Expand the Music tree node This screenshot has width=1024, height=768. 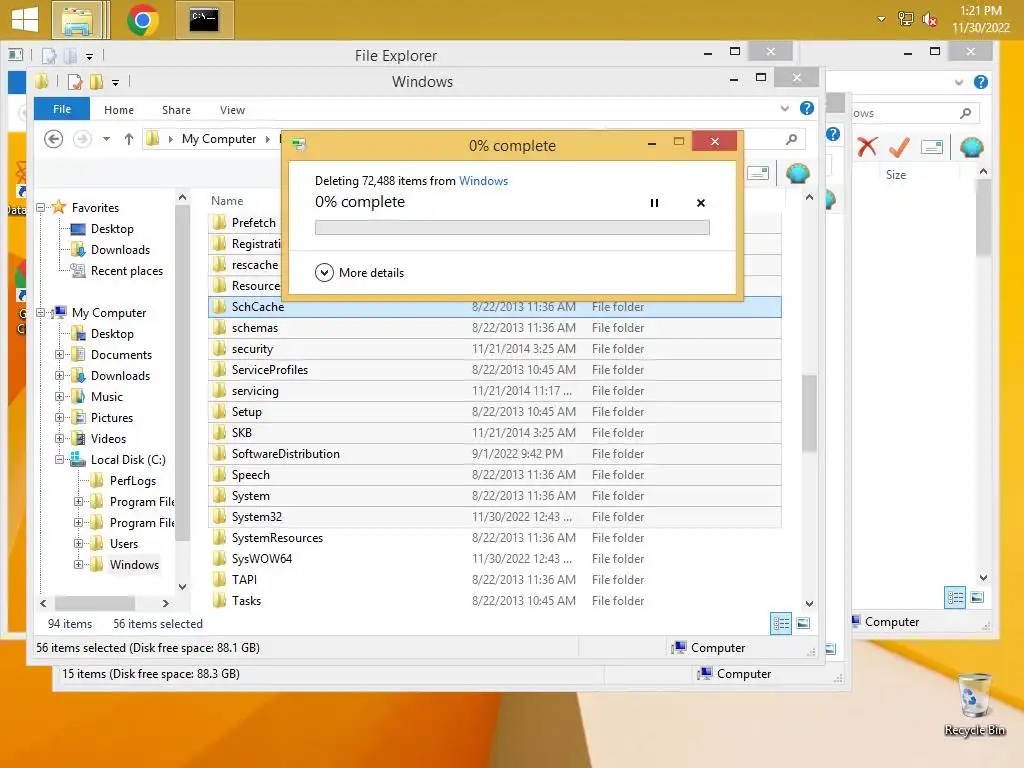pos(59,396)
